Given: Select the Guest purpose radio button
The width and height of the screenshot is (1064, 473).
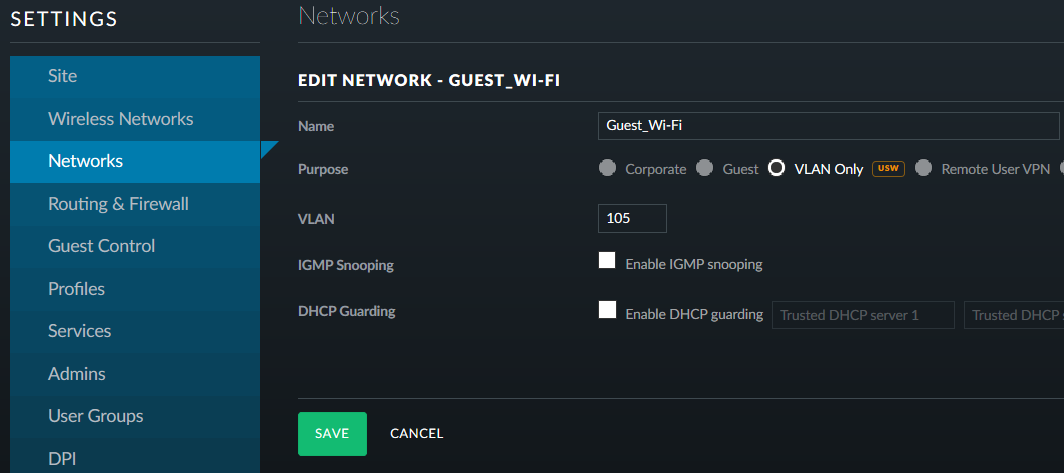Looking at the screenshot, I should (704, 168).
